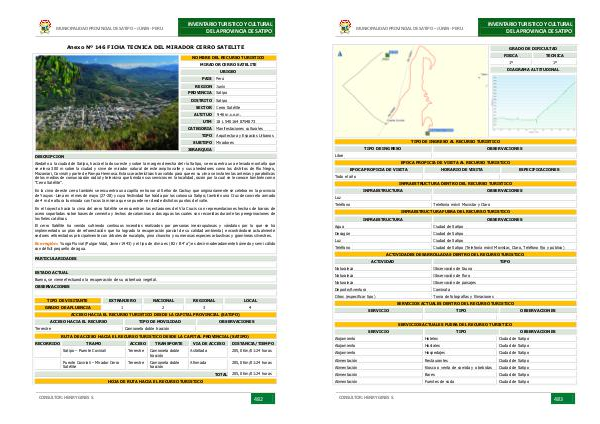Screen dimensions: 600x424
Task: Click the 'Vía de Acceso' column header
Action: [209, 344]
